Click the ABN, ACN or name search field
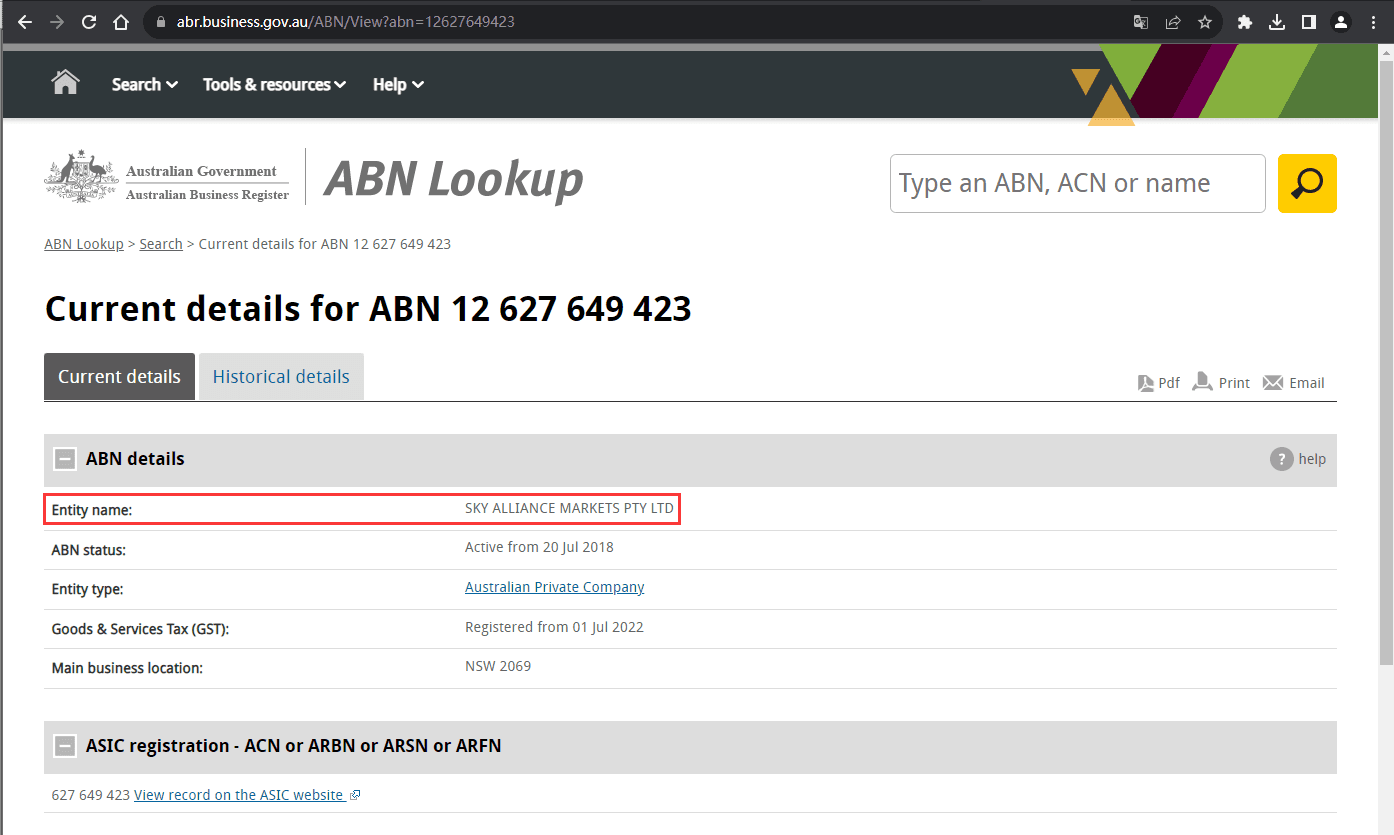This screenshot has width=1394, height=835. 1078,183
